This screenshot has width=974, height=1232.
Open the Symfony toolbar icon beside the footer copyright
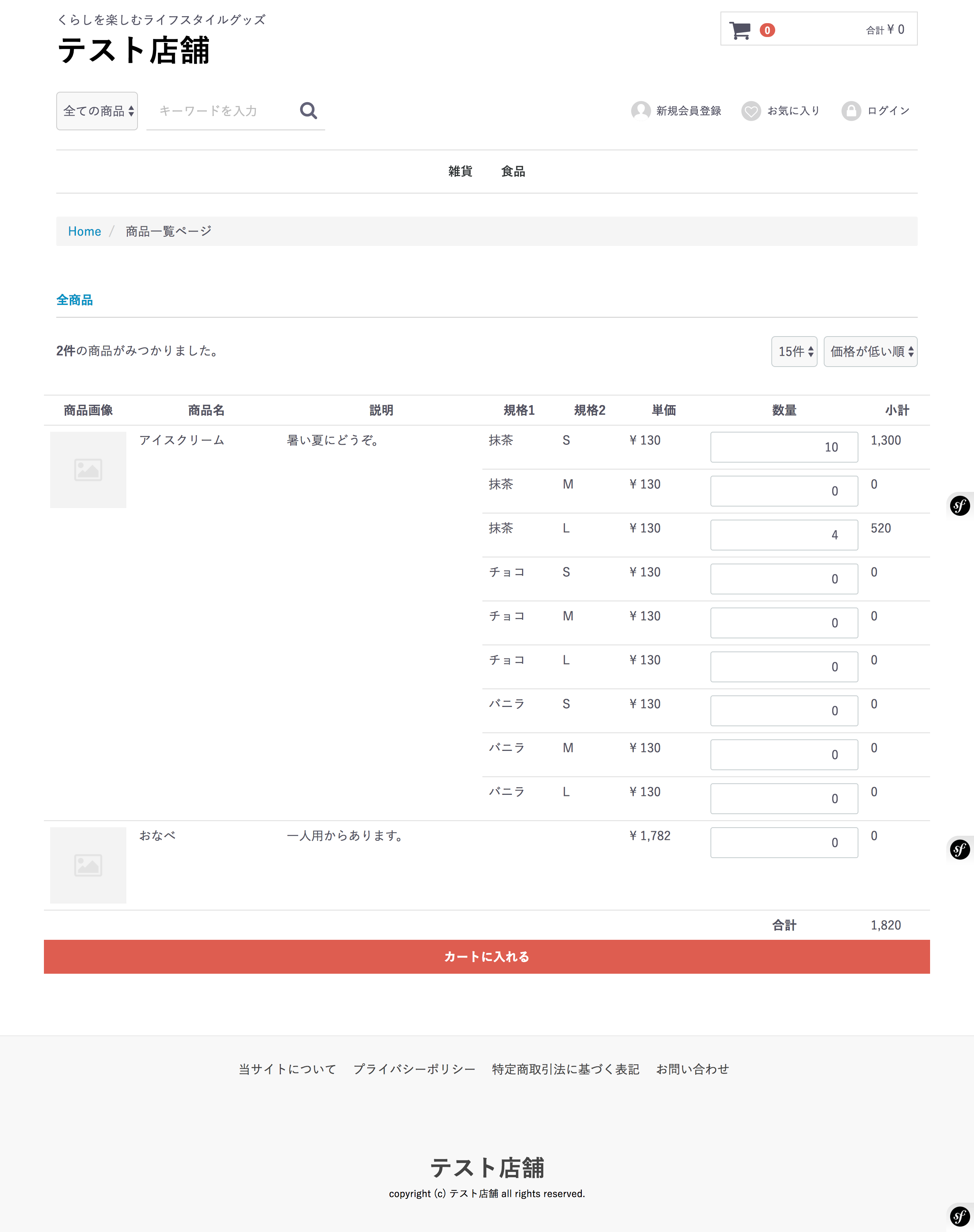pos(960,1216)
